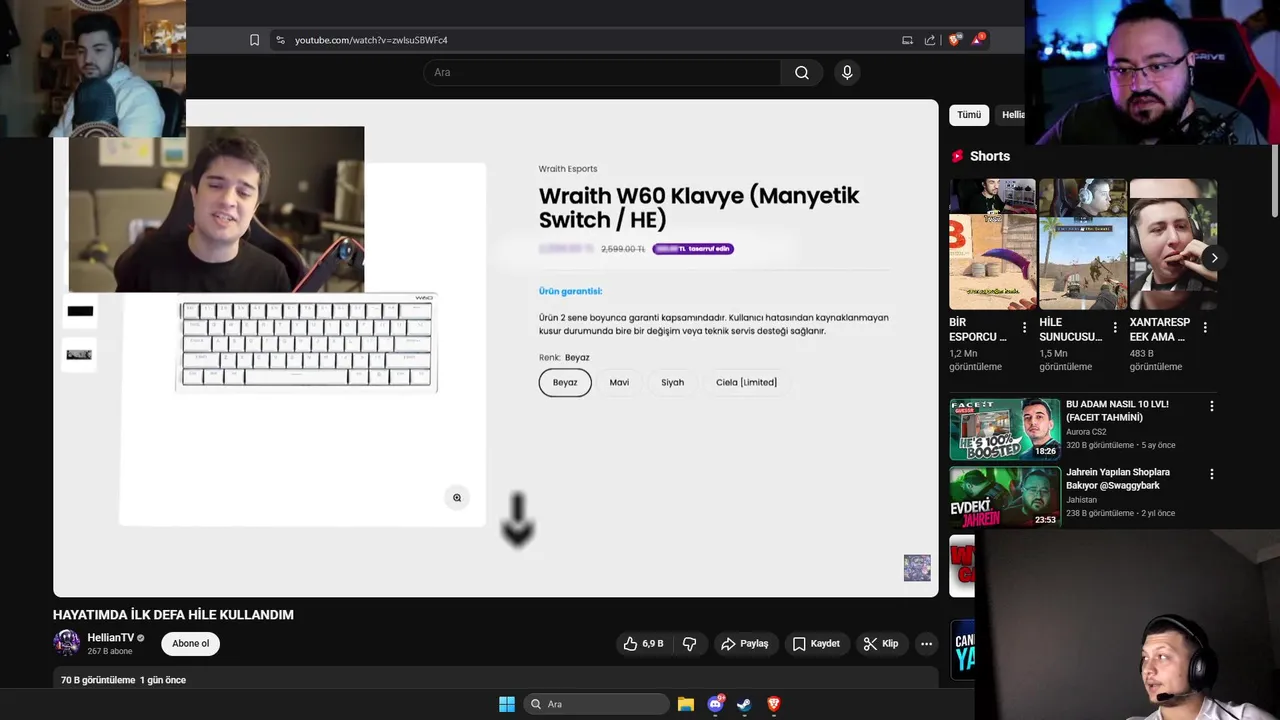Screen dimensions: 1280x720
Task: Select the lower product thumbnail under black one
Action: click(x=80, y=354)
